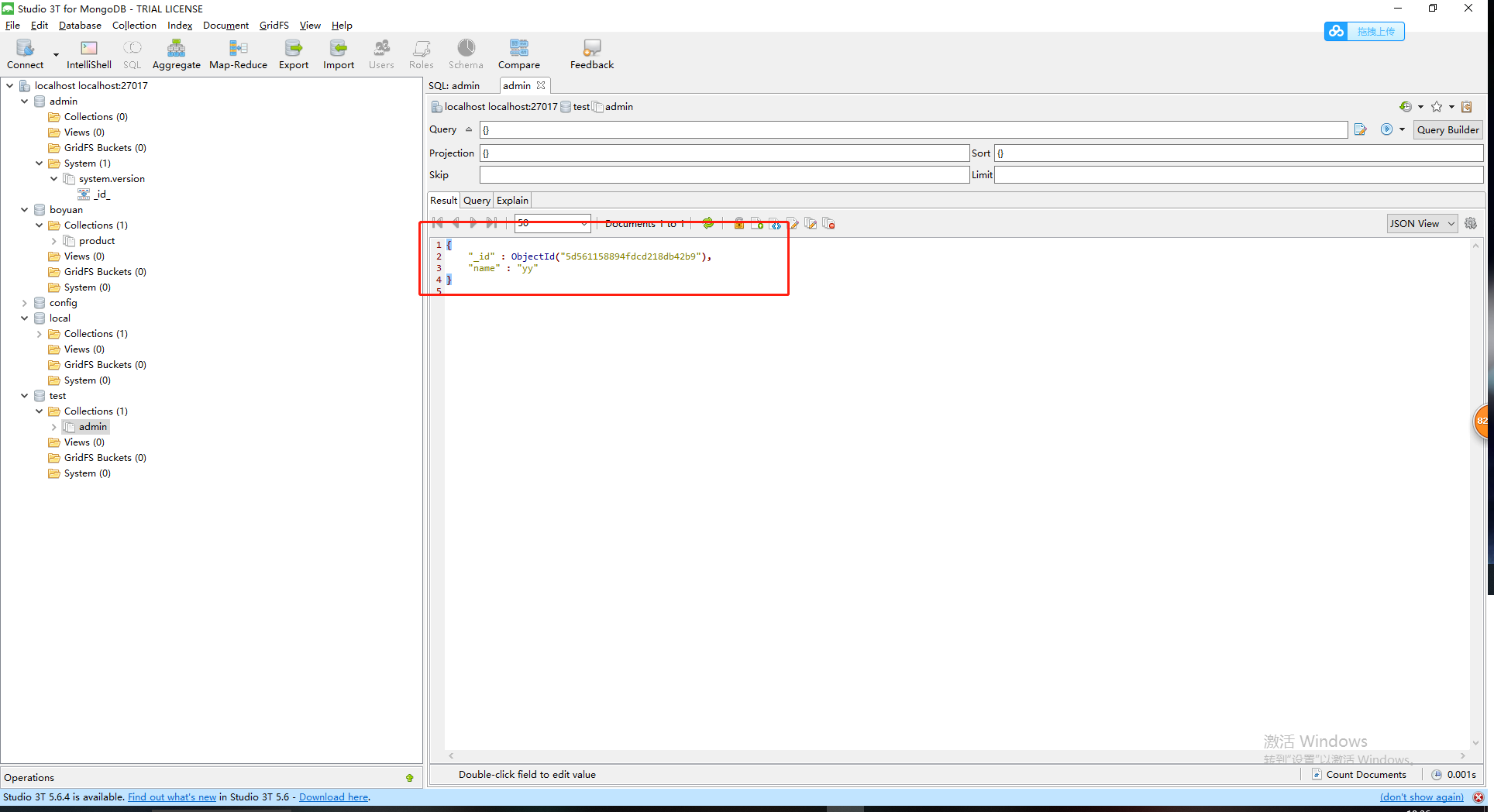Click the view document JSON icon

pos(775,223)
